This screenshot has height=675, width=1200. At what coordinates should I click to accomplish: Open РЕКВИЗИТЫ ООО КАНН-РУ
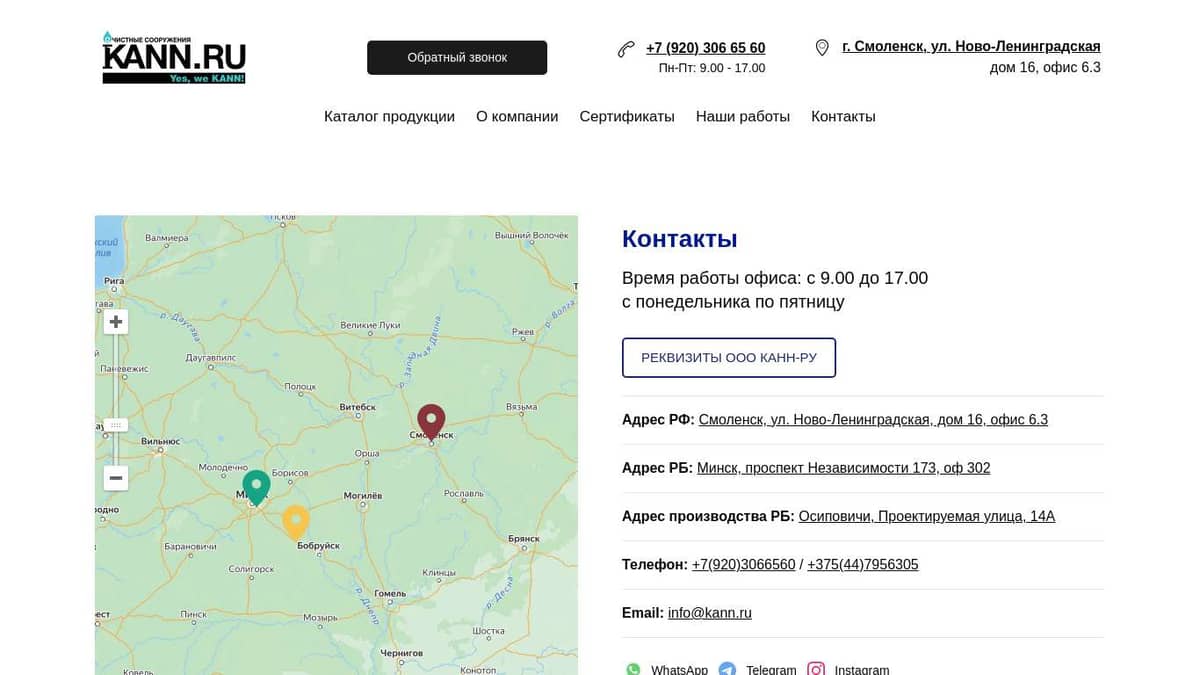click(729, 357)
